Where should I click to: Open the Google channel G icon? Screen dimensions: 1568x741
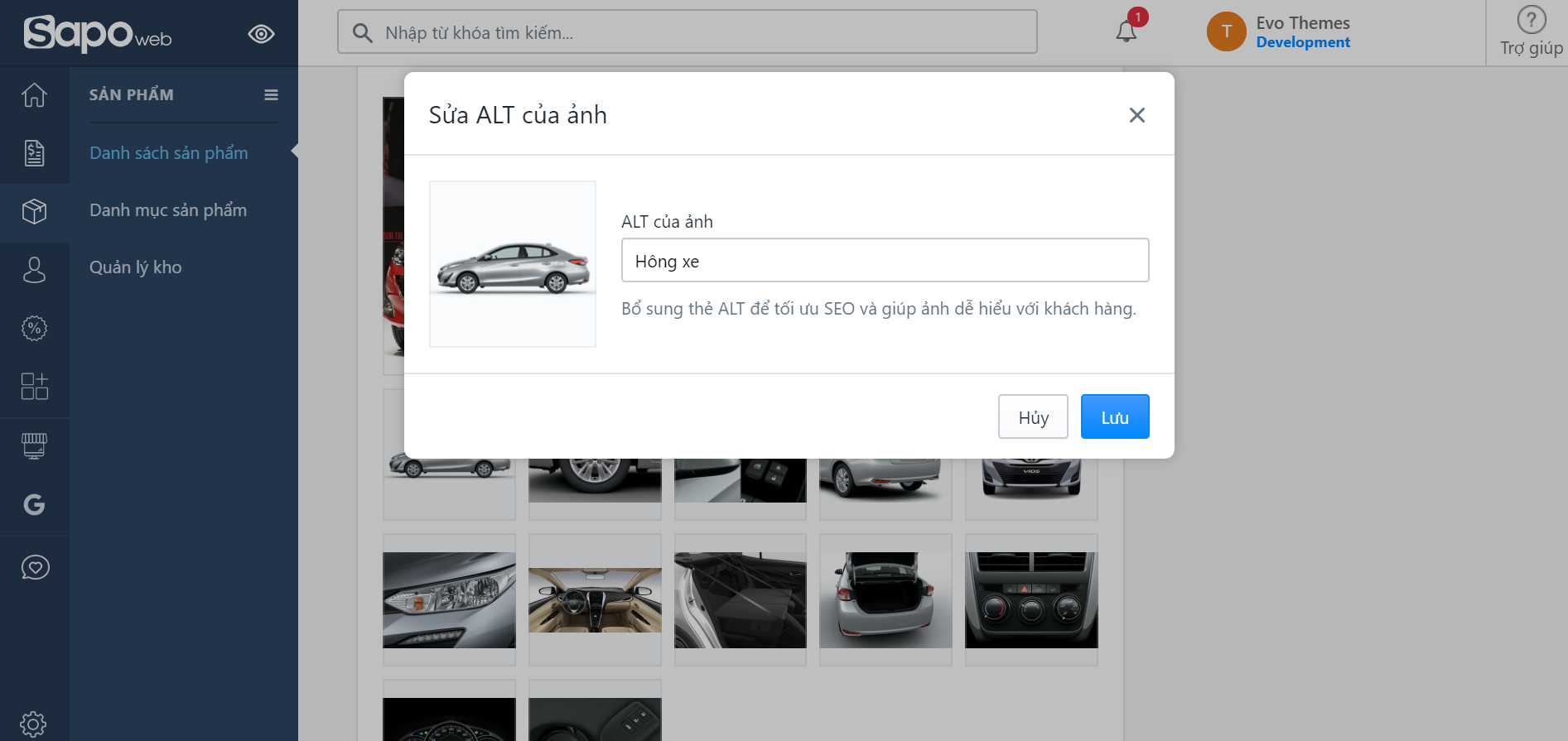(x=34, y=504)
